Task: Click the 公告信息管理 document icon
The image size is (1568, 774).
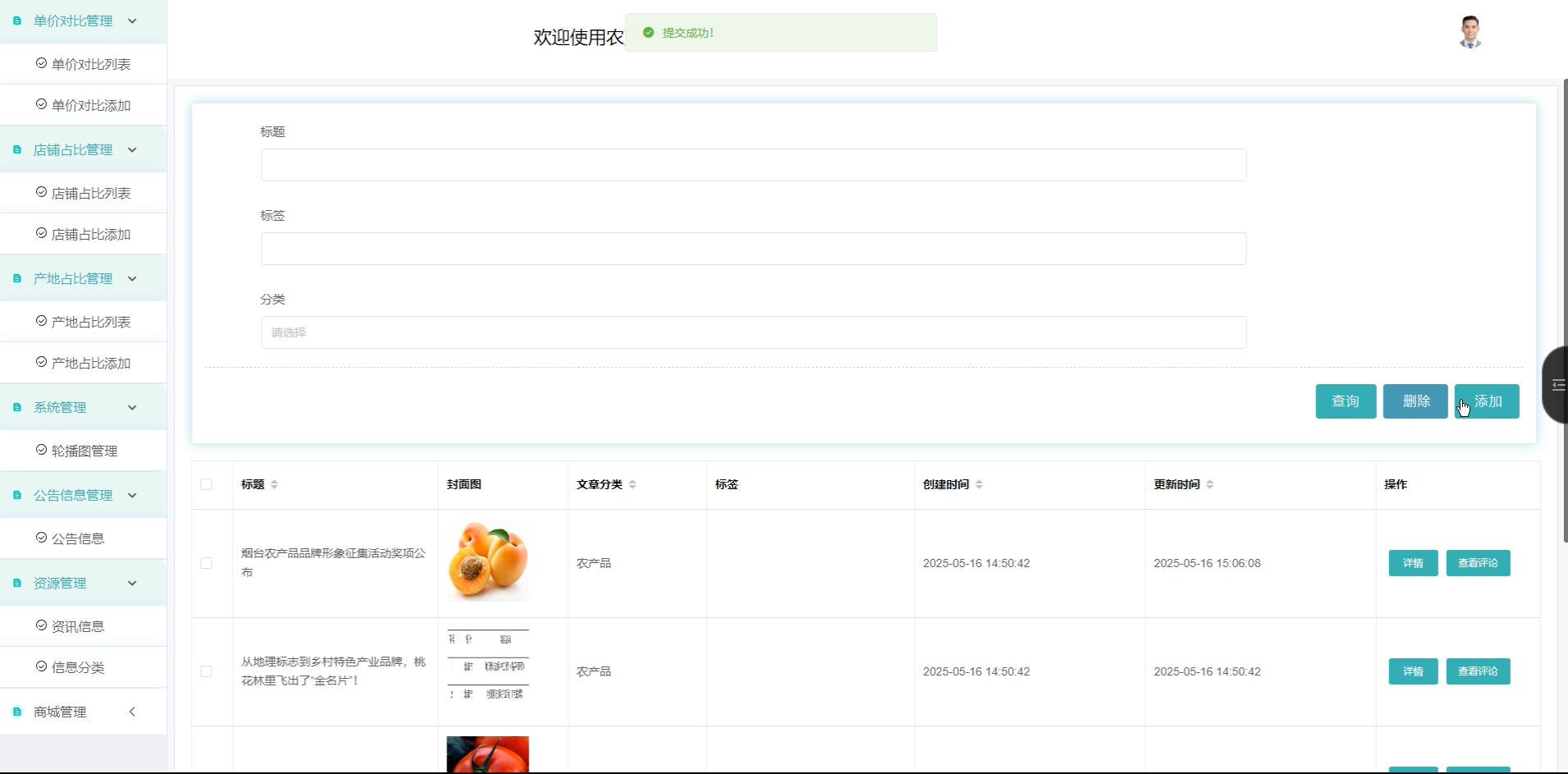Action: pyautogui.click(x=17, y=495)
